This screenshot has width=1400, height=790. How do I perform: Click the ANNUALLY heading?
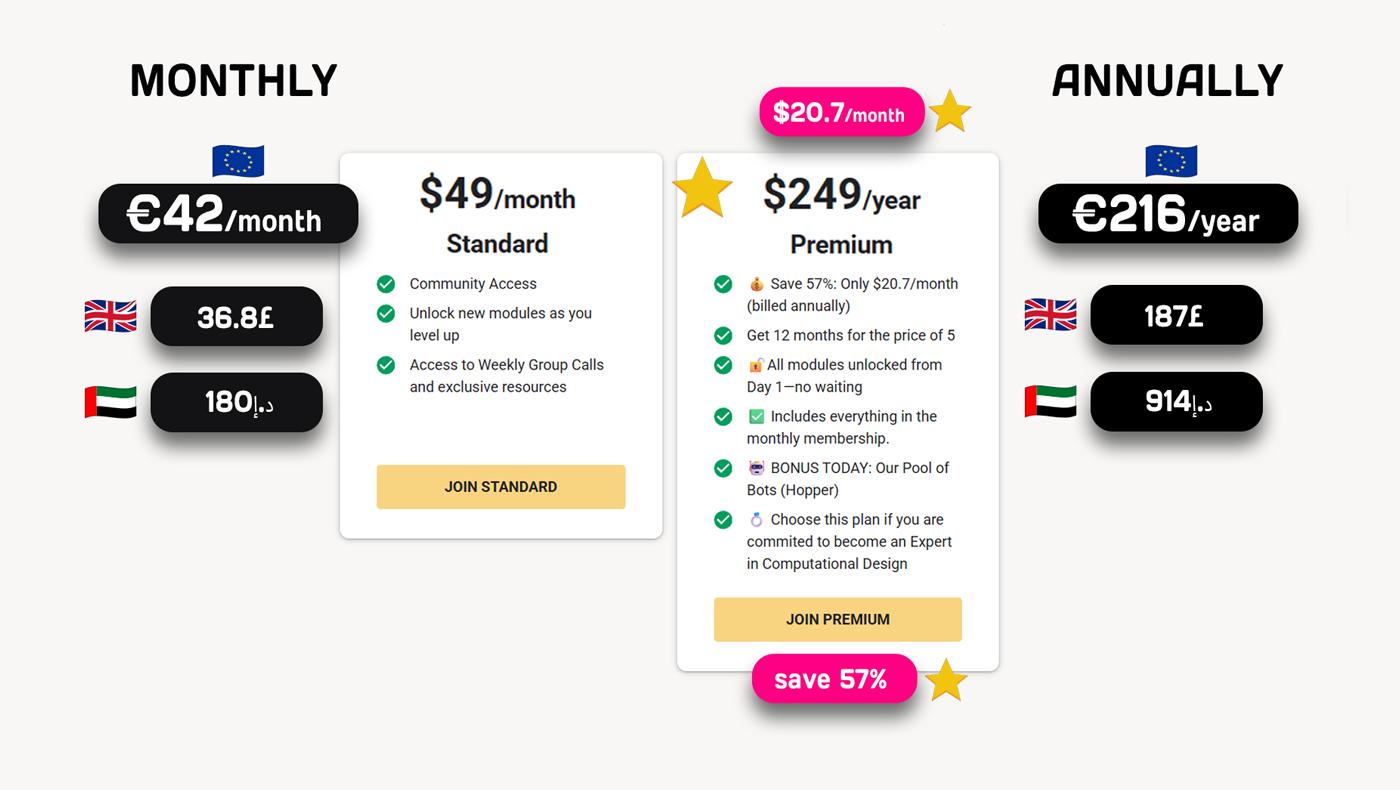pos(1167,81)
